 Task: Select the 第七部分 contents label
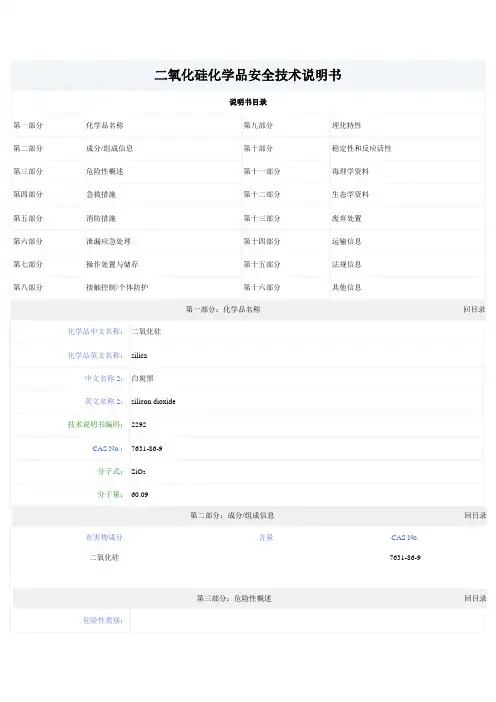tap(28, 264)
